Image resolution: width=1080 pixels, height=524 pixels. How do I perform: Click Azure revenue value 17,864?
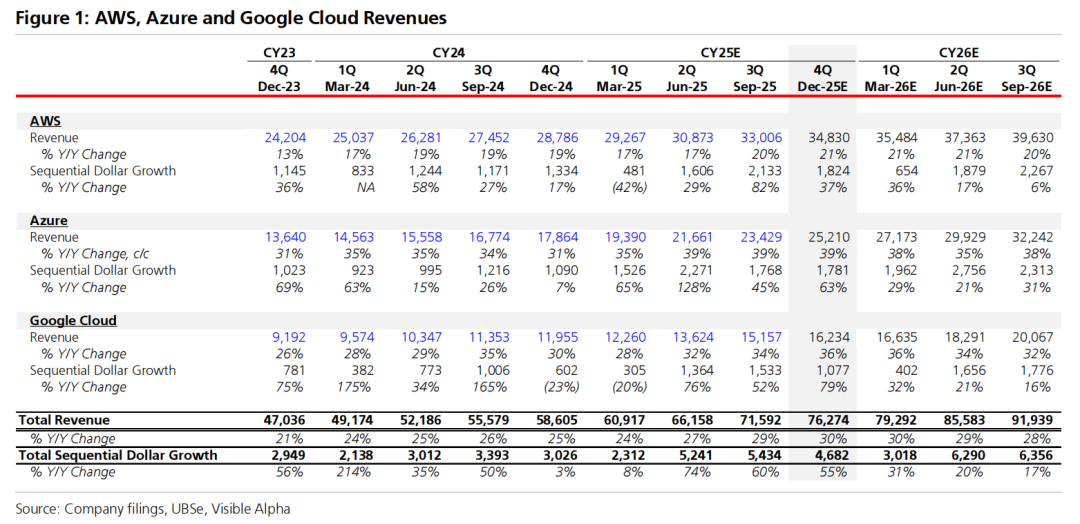pyautogui.click(x=557, y=238)
